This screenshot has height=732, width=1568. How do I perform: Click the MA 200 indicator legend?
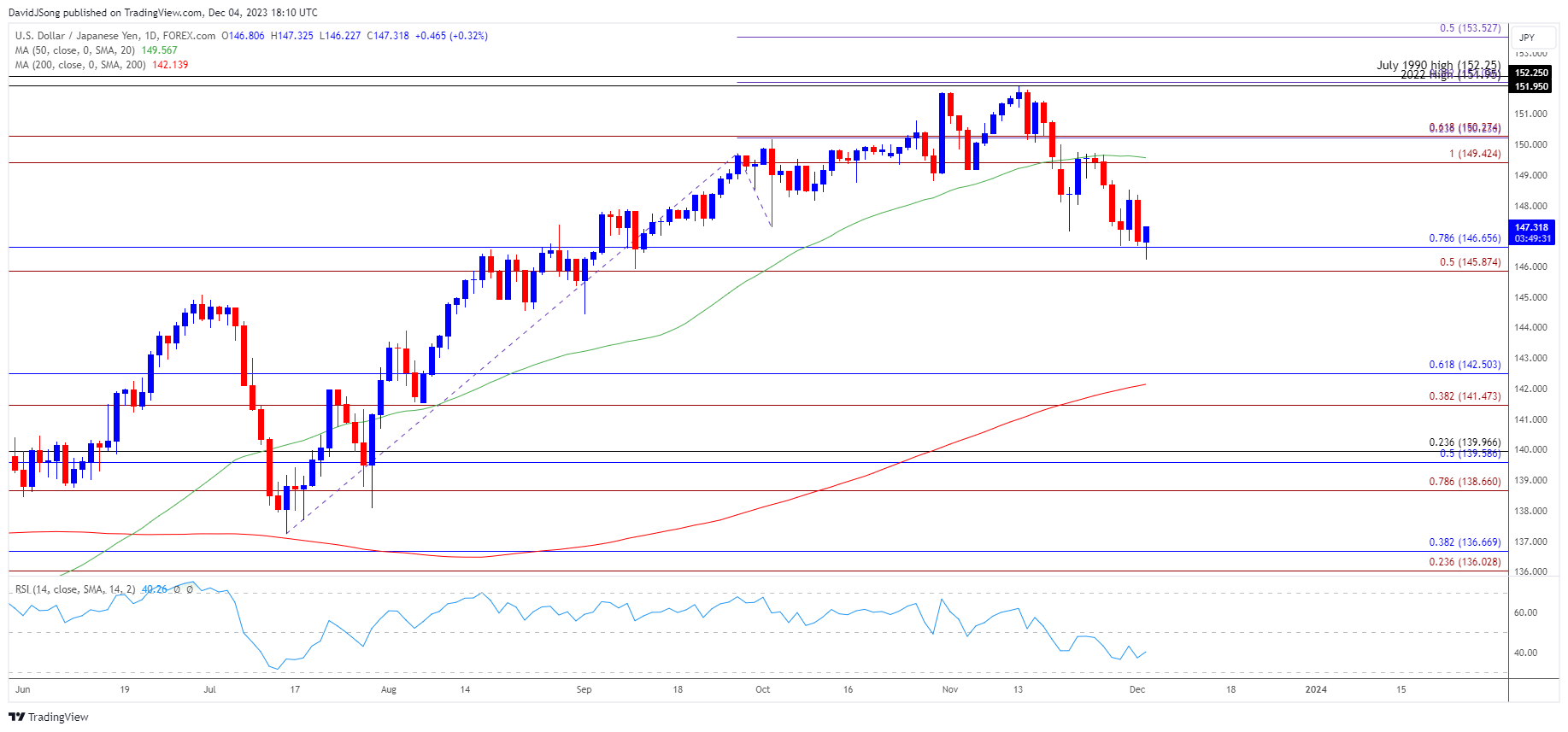tap(80, 65)
